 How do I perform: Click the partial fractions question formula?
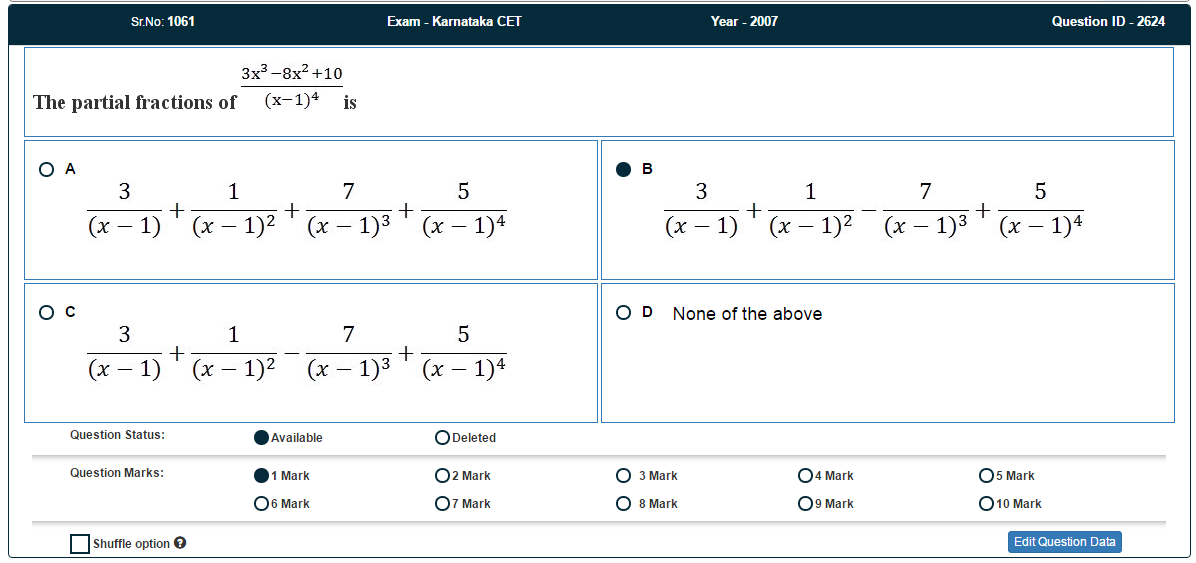tap(291, 88)
